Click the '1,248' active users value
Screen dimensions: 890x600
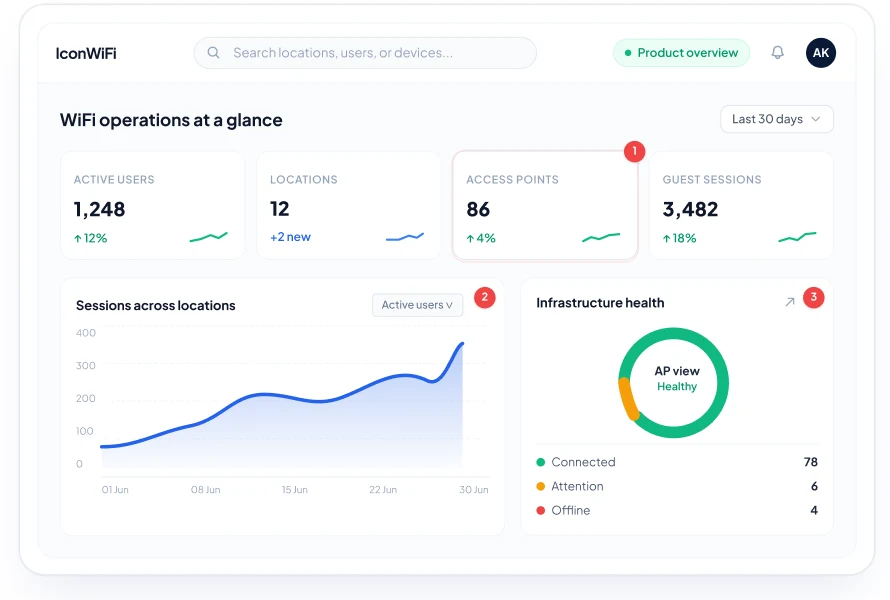tap(99, 209)
